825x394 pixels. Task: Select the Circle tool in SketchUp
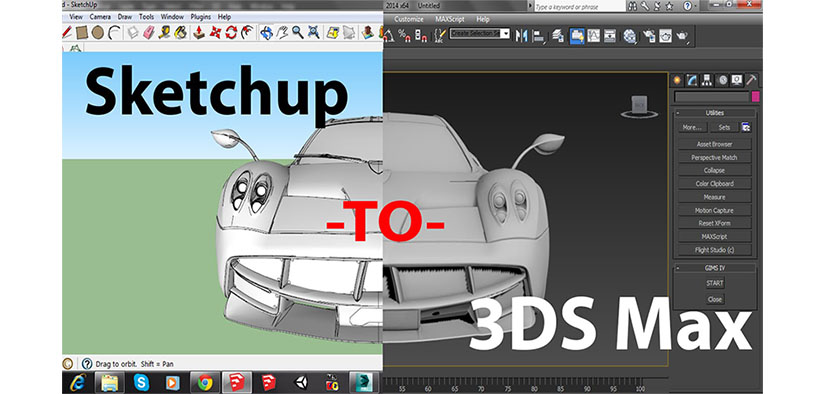tap(97, 33)
